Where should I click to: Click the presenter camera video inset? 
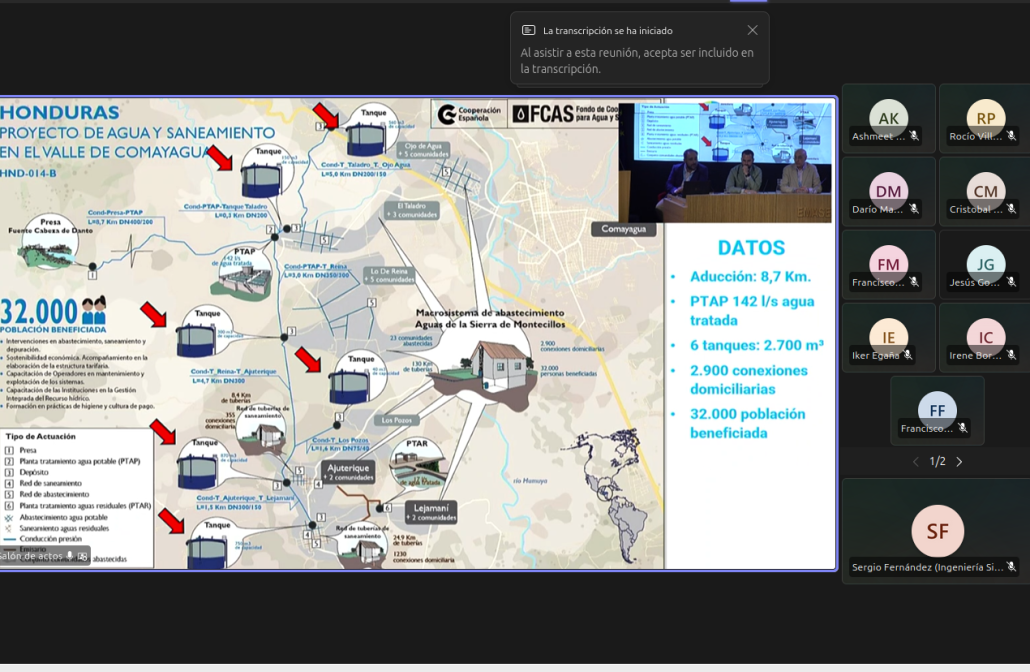[725, 162]
